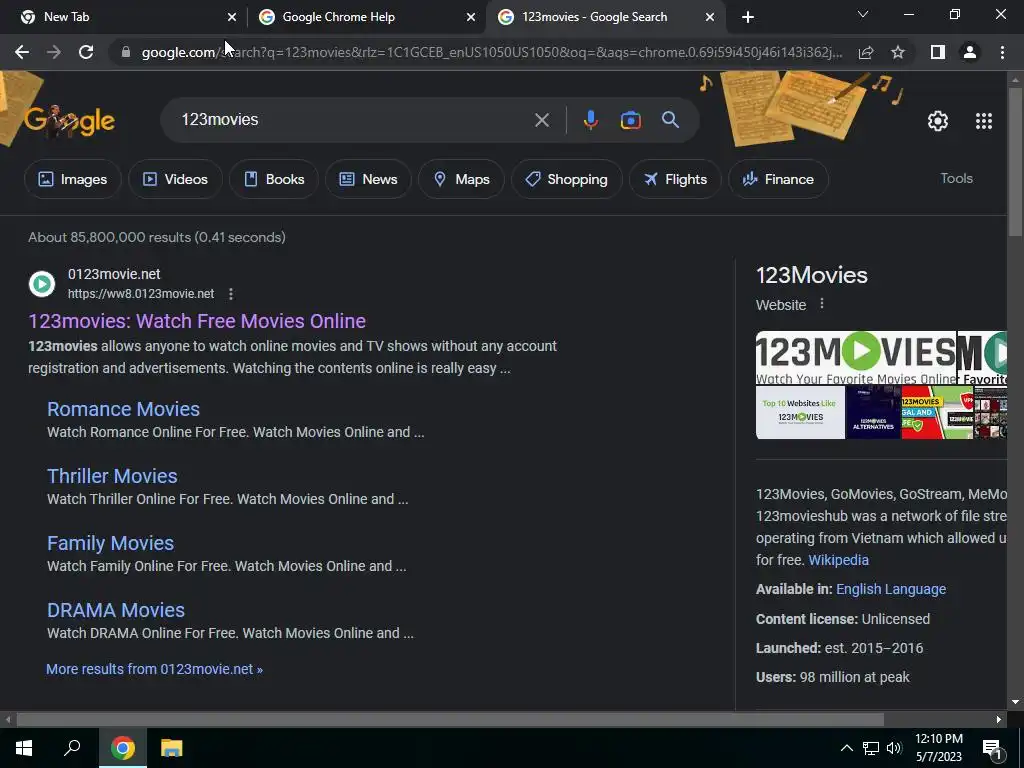The height and width of the screenshot is (768, 1024).
Task: Search by image with Google Lens
Action: 630,120
